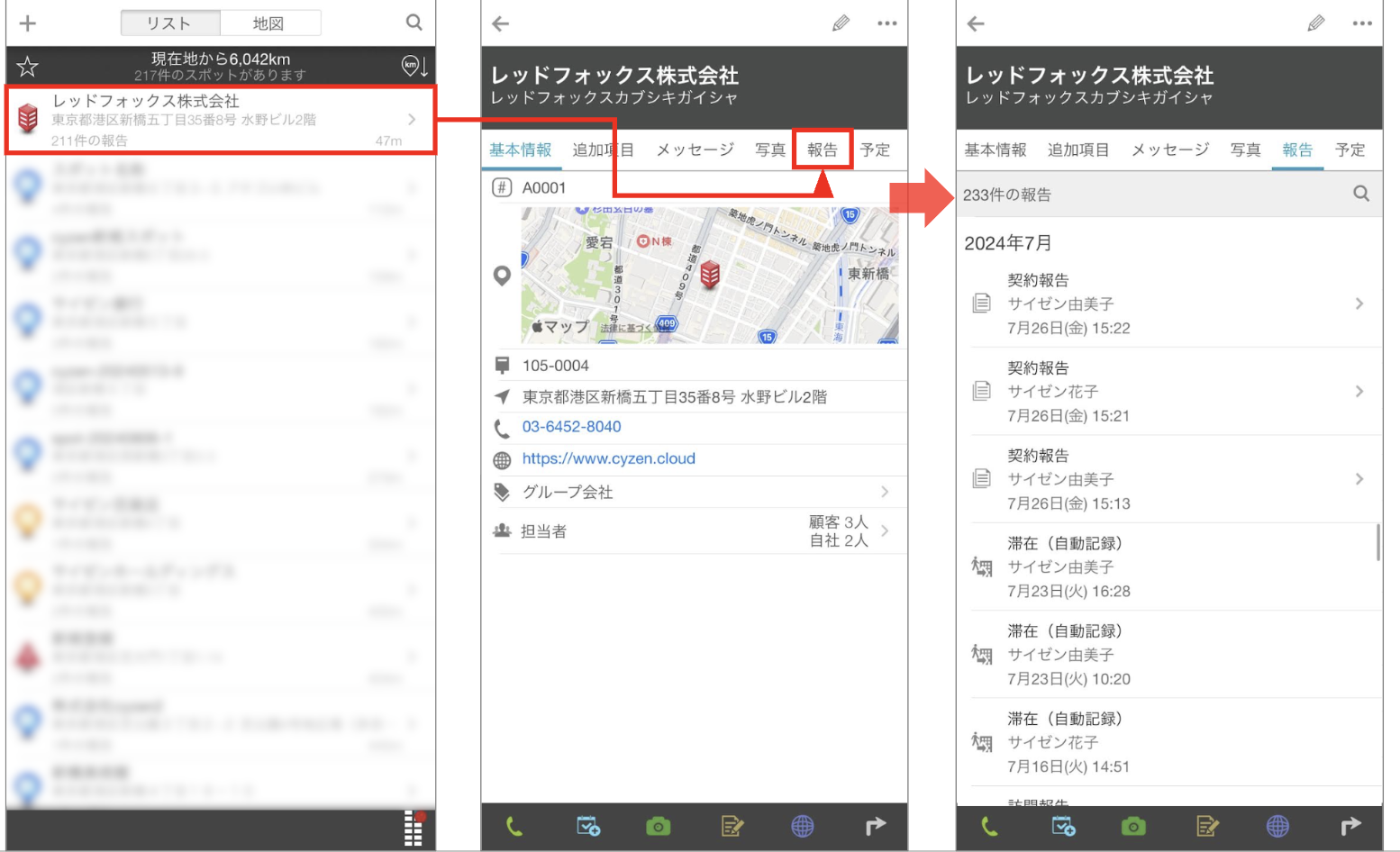The image size is (1400, 852).
Task: Tap the address 東京都港区新橋五丁目35番8号
Action: click(x=675, y=396)
